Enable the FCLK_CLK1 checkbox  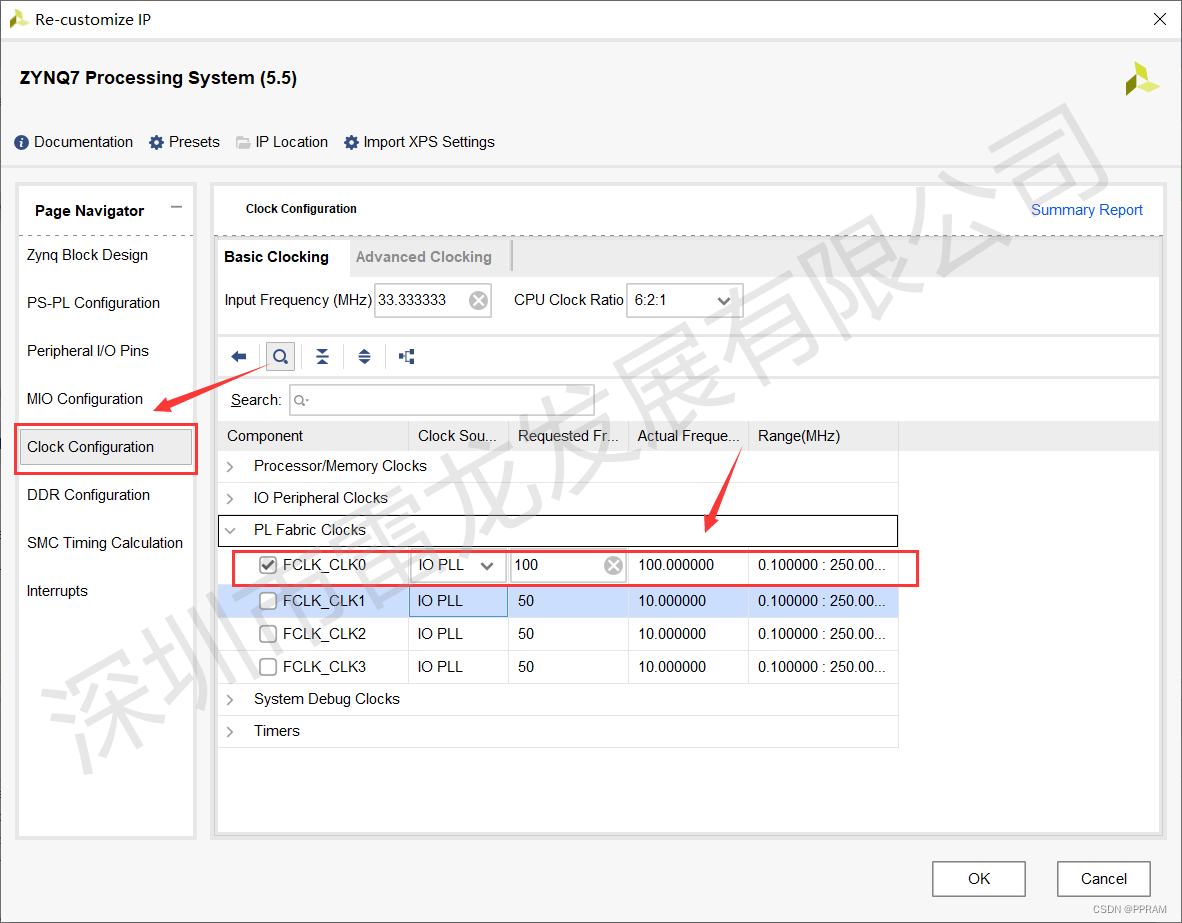(268, 601)
